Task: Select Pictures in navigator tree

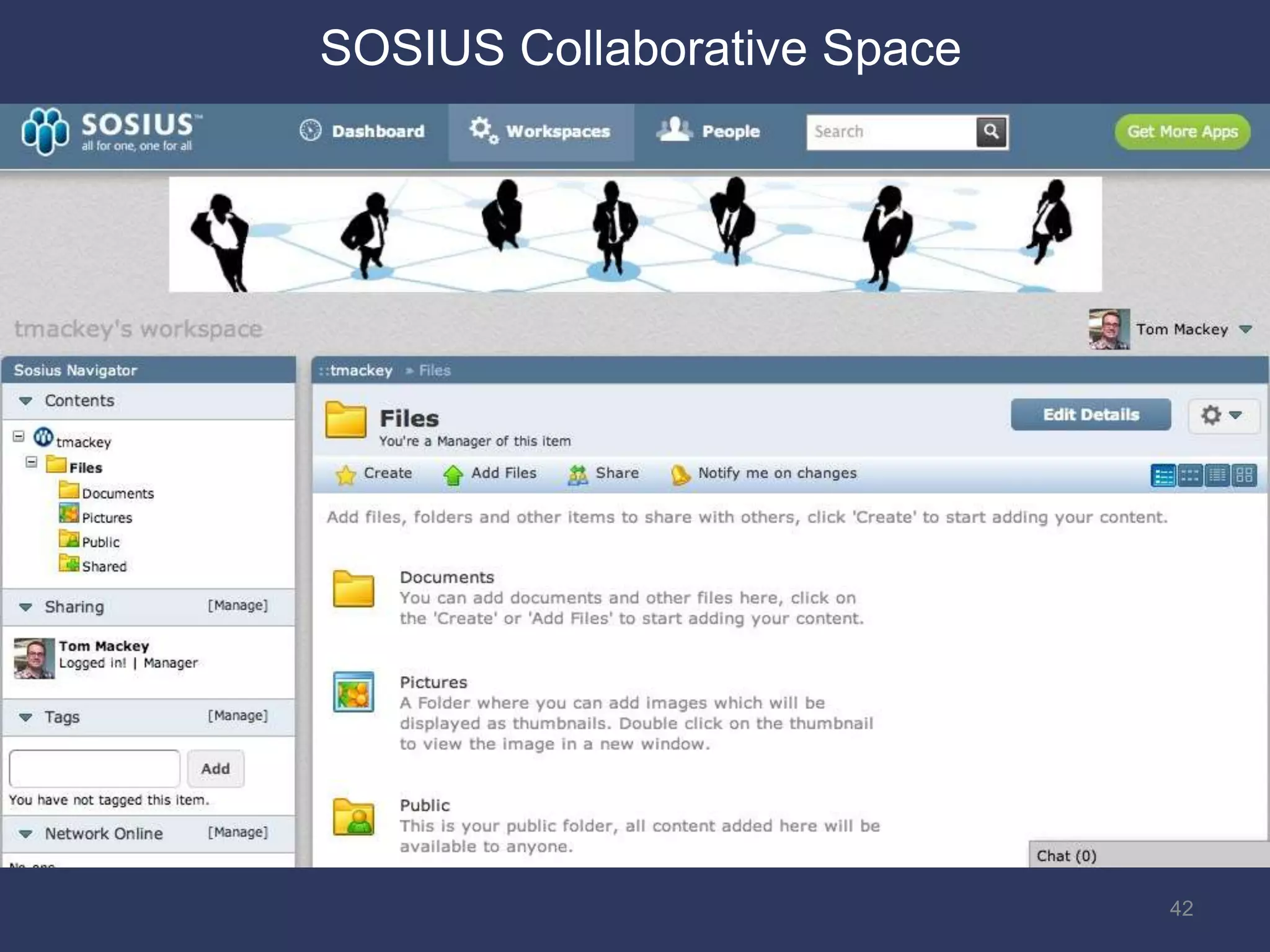Action: point(95,516)
